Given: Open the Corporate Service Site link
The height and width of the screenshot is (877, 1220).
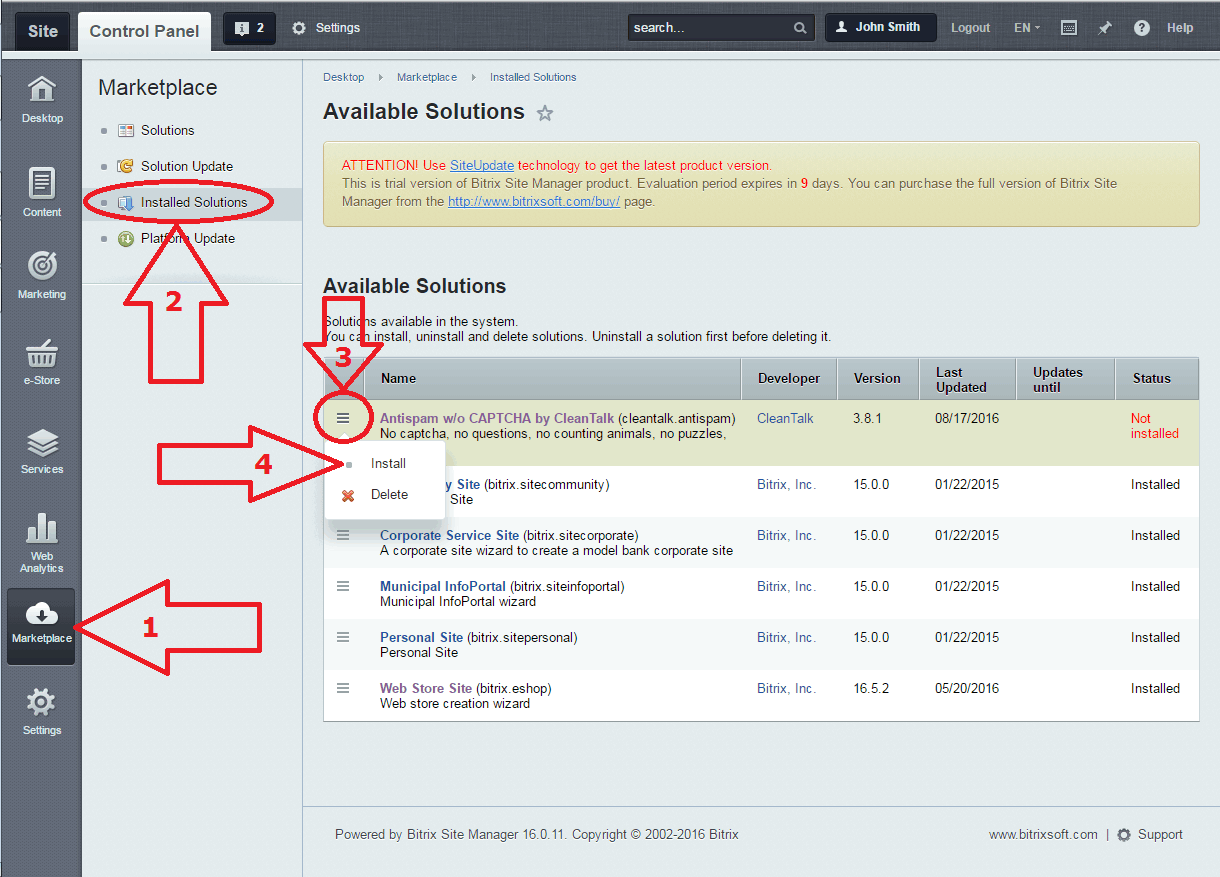Looking at the screenshot, I should point(449,535).
